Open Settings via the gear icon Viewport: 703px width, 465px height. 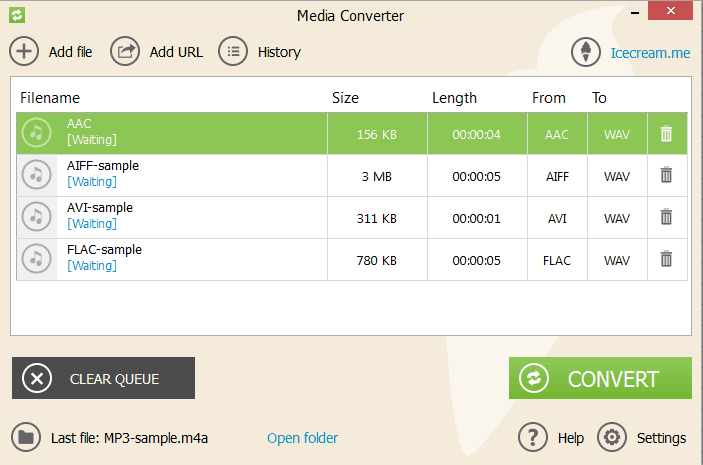point(612,437)
